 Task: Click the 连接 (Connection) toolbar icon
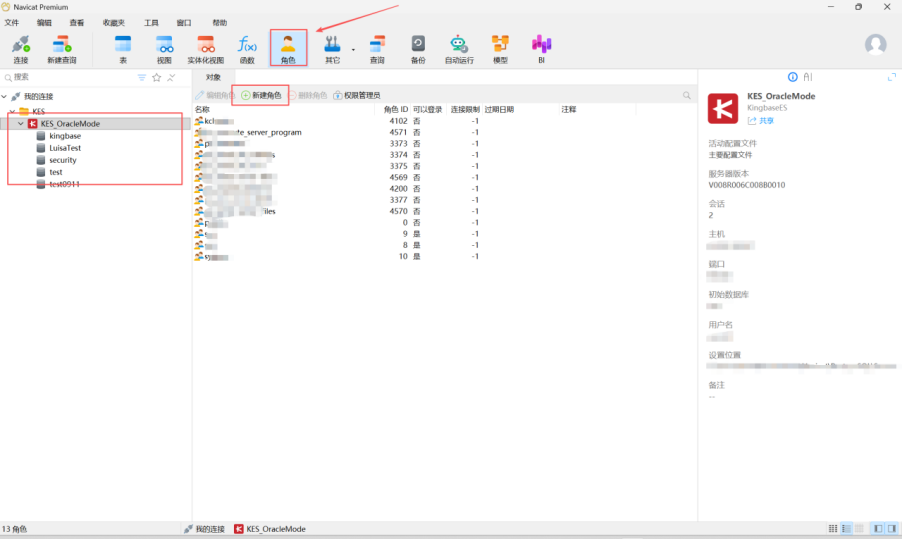click(20, 47)
